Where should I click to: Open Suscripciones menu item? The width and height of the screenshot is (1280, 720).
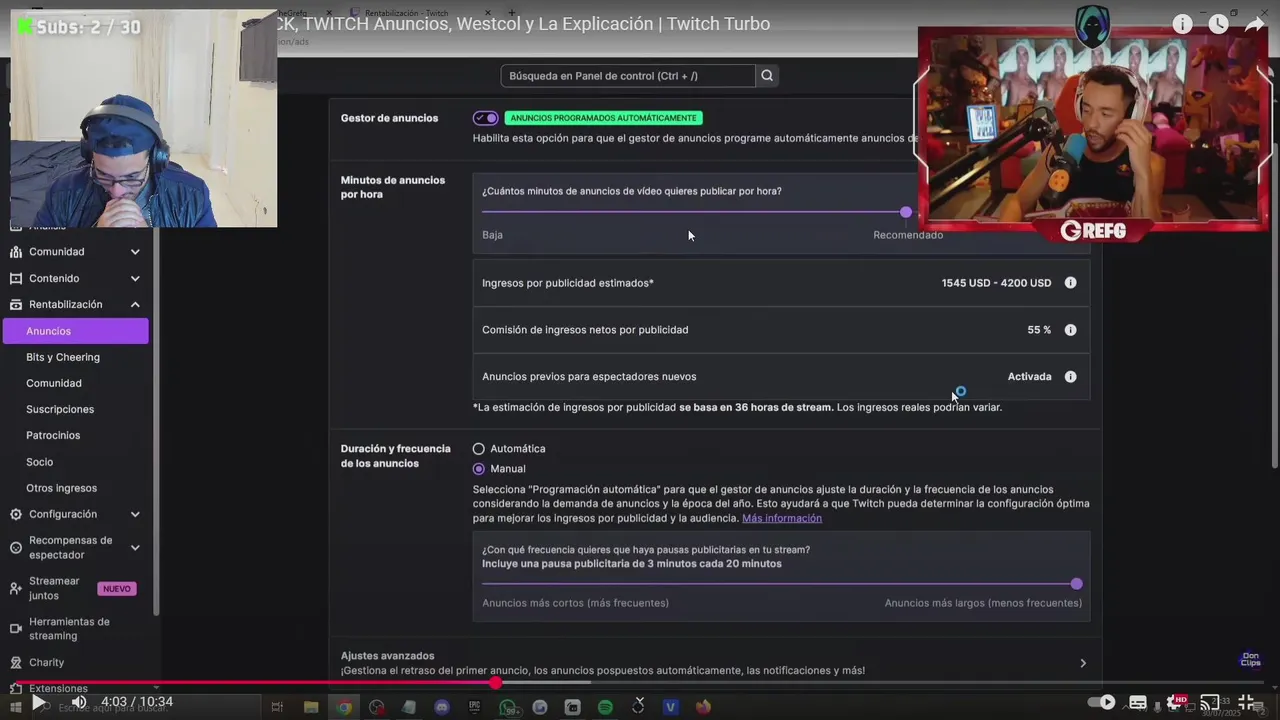60,409
